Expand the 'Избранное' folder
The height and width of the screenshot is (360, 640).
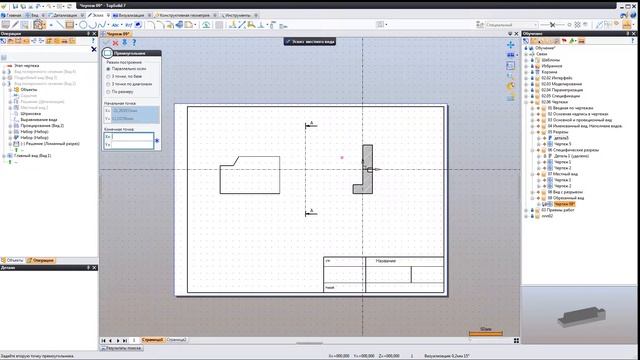click(527, 66)
